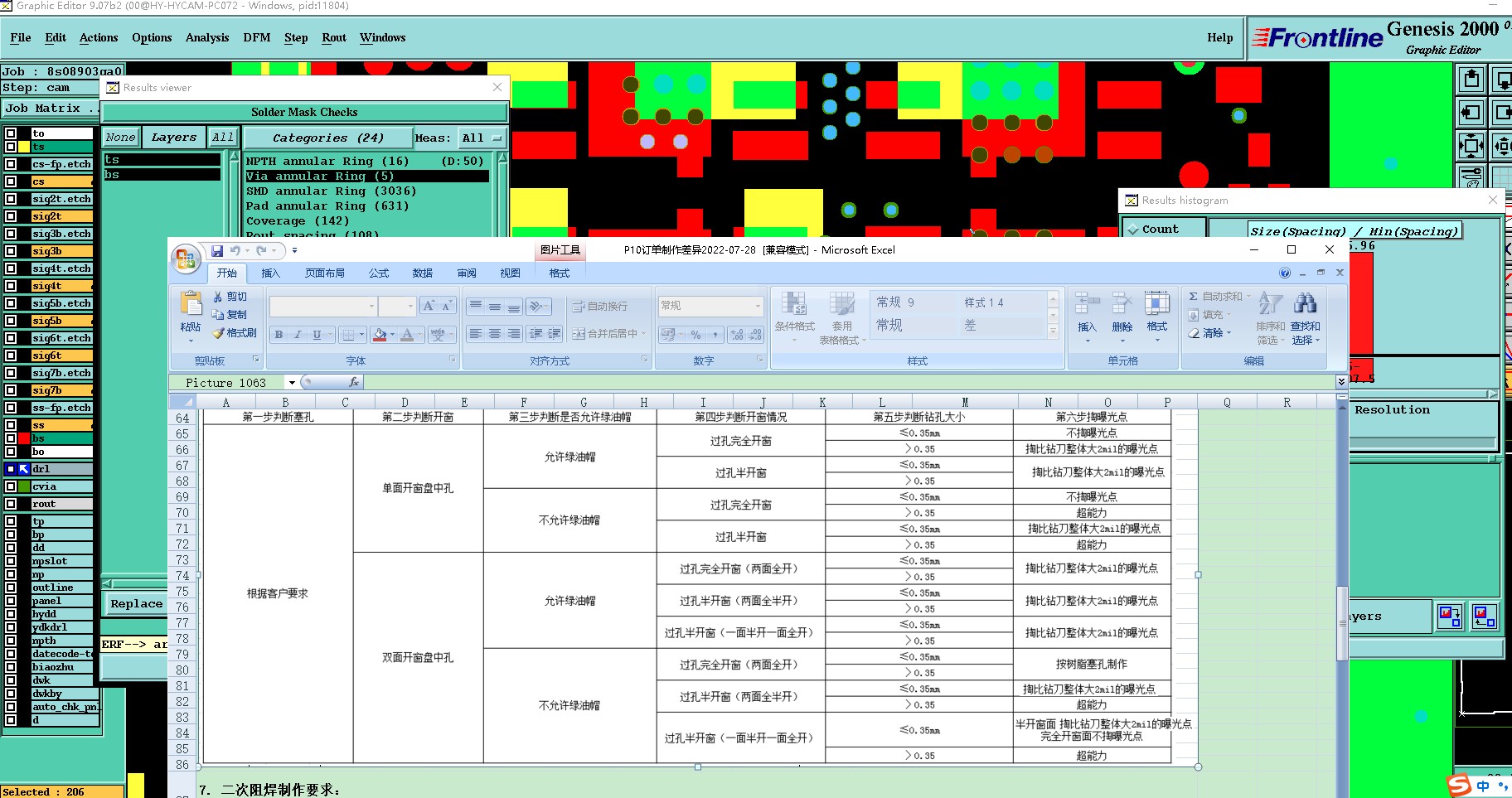Click the Copy (复制) icon

point(218,315)
